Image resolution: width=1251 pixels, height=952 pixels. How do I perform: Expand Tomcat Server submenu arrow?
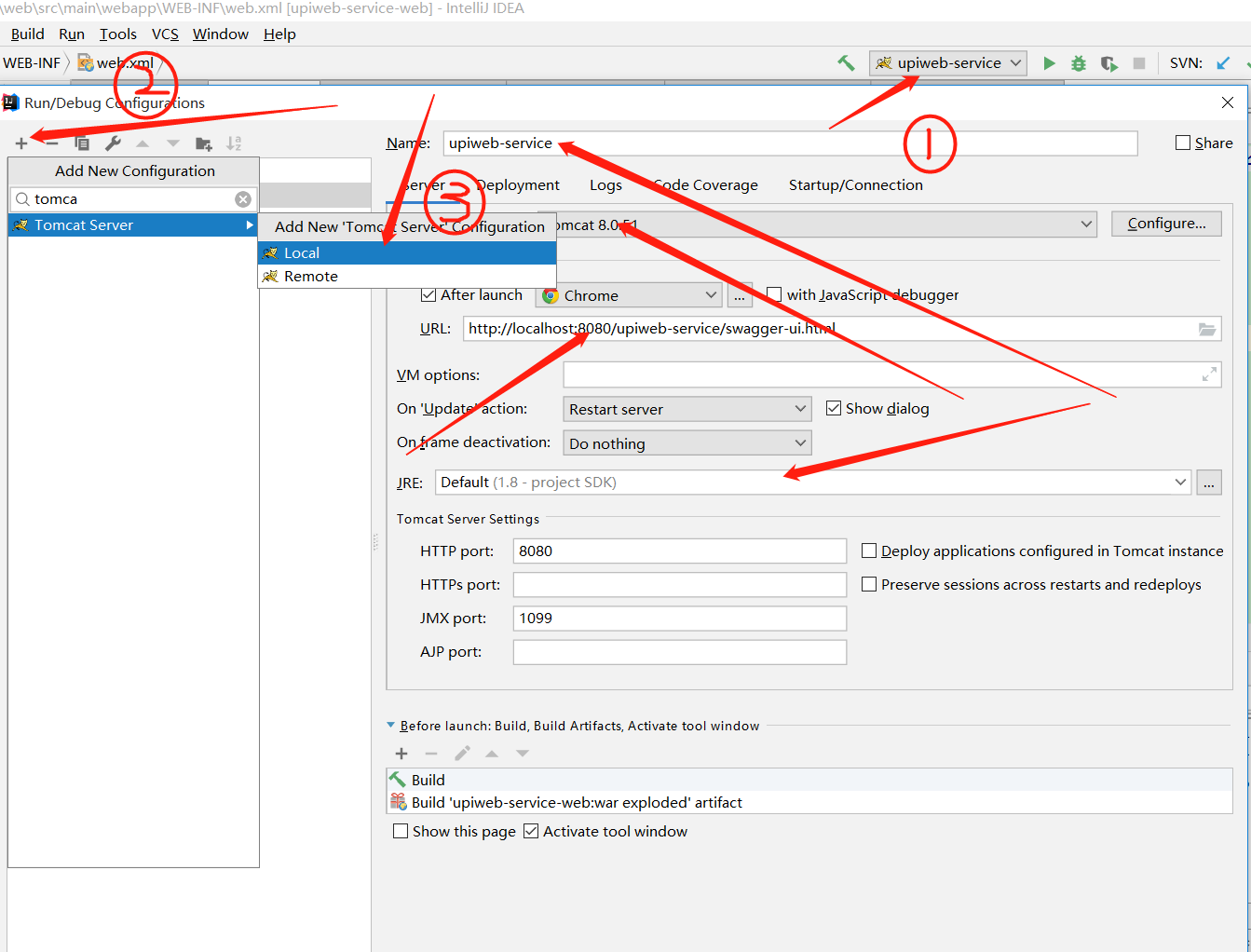tap(250, 225)
